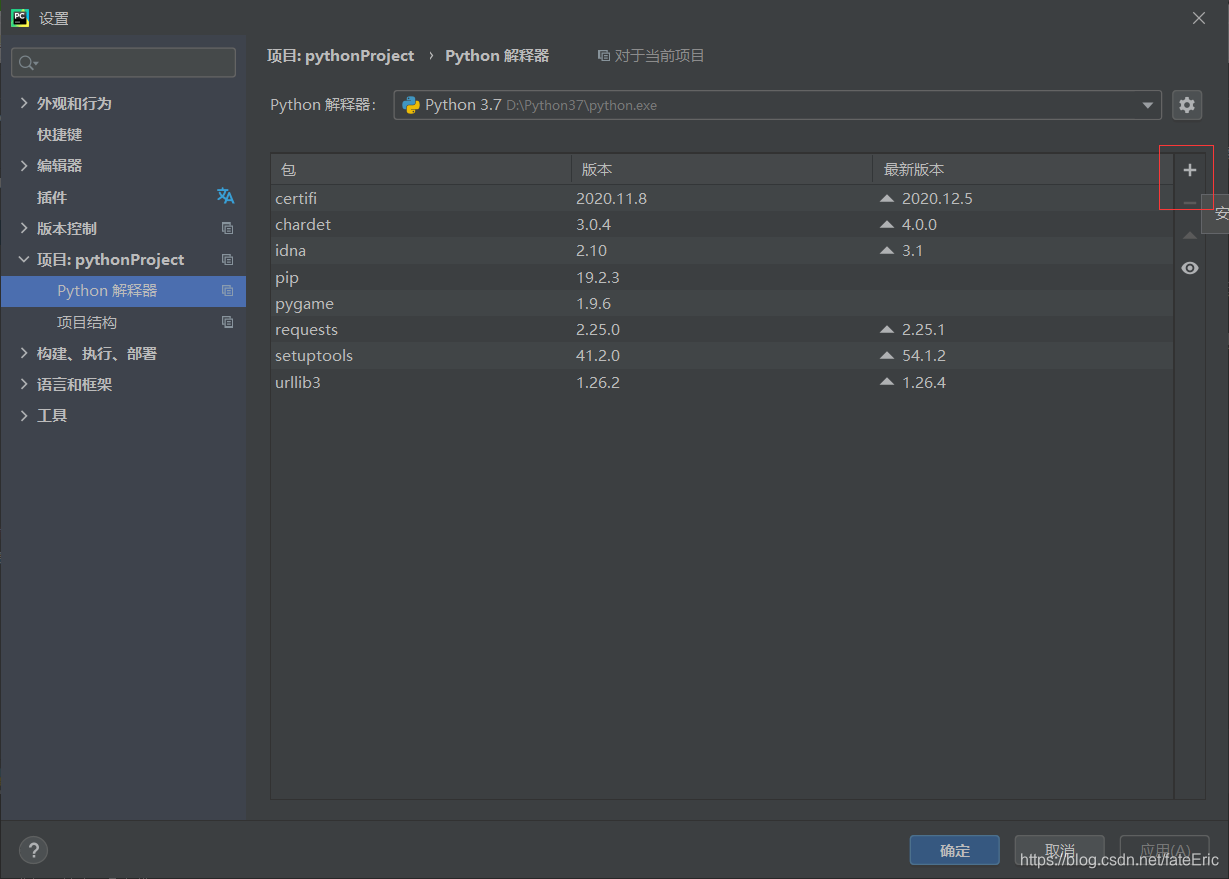
Task: Expand the 工具 section
Action: (x=24, y=415)
